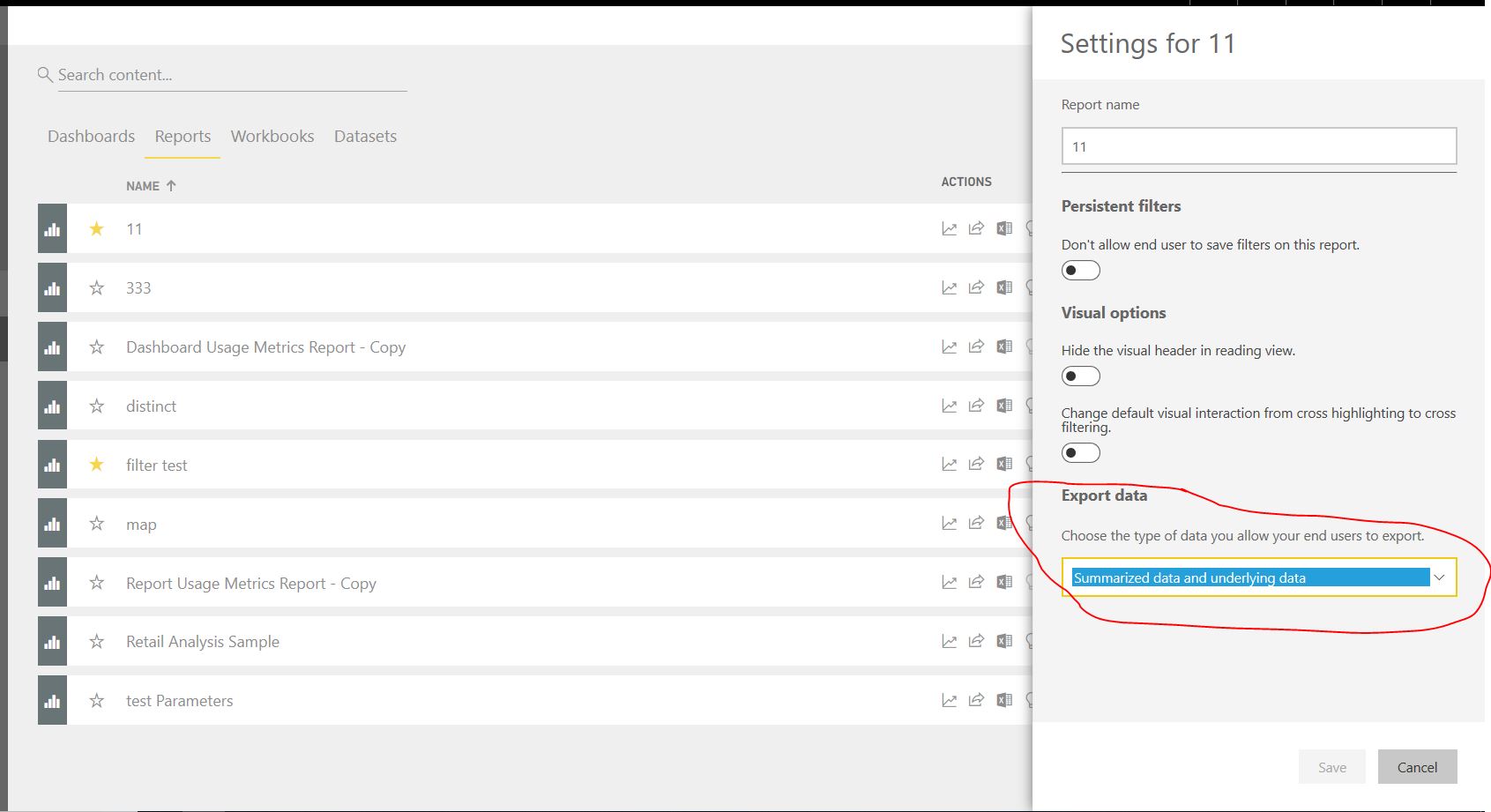1491x812 pixels.
Task: Open Report Usage Metrics Report - Copy
Action: [251, 584]
